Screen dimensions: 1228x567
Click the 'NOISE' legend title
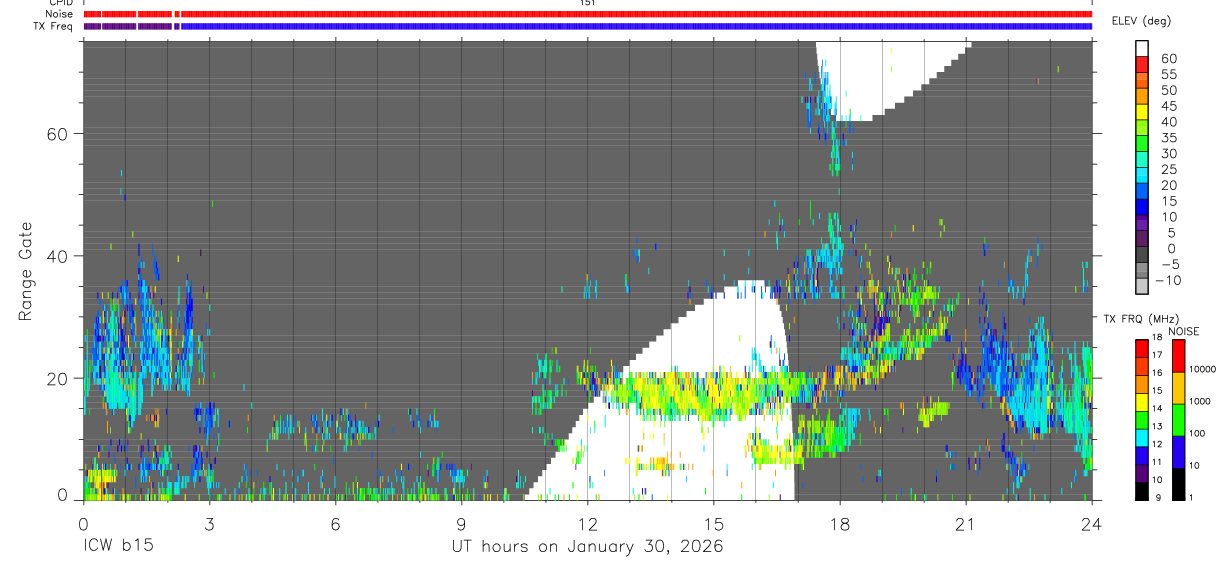(x=1183, y=331)
